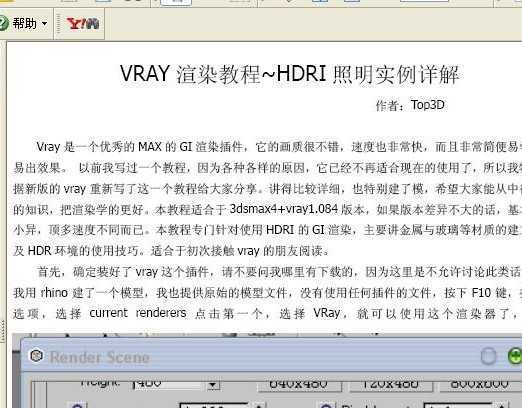The height and width of the screenshot is (408, 522).
Task: Click the F10 key mention in the paragraph
Action: click(481, 292)
